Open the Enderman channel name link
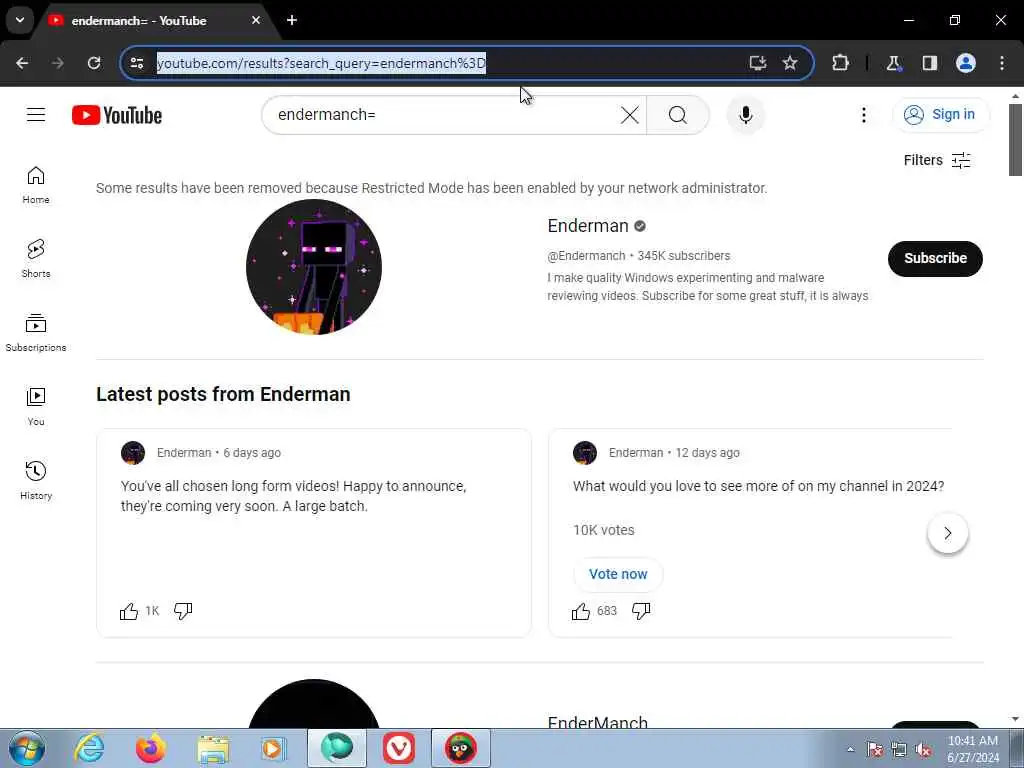This screenshot has width=1024, height=768. click(x=588, y=226)
